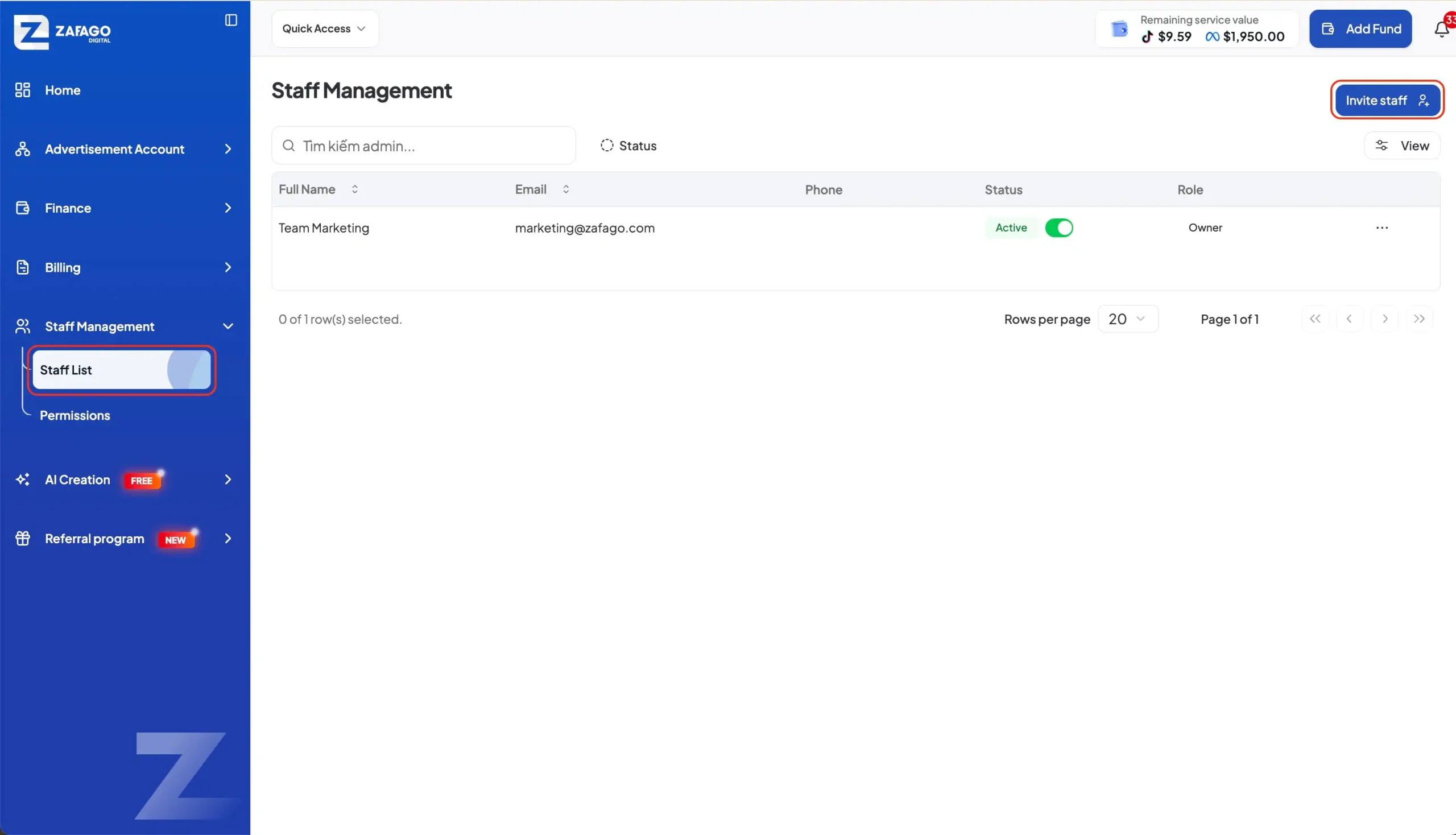Click the AI Creation sparkle icon
The width and height of the screenshot is (1456, 835).
[22, 479]
